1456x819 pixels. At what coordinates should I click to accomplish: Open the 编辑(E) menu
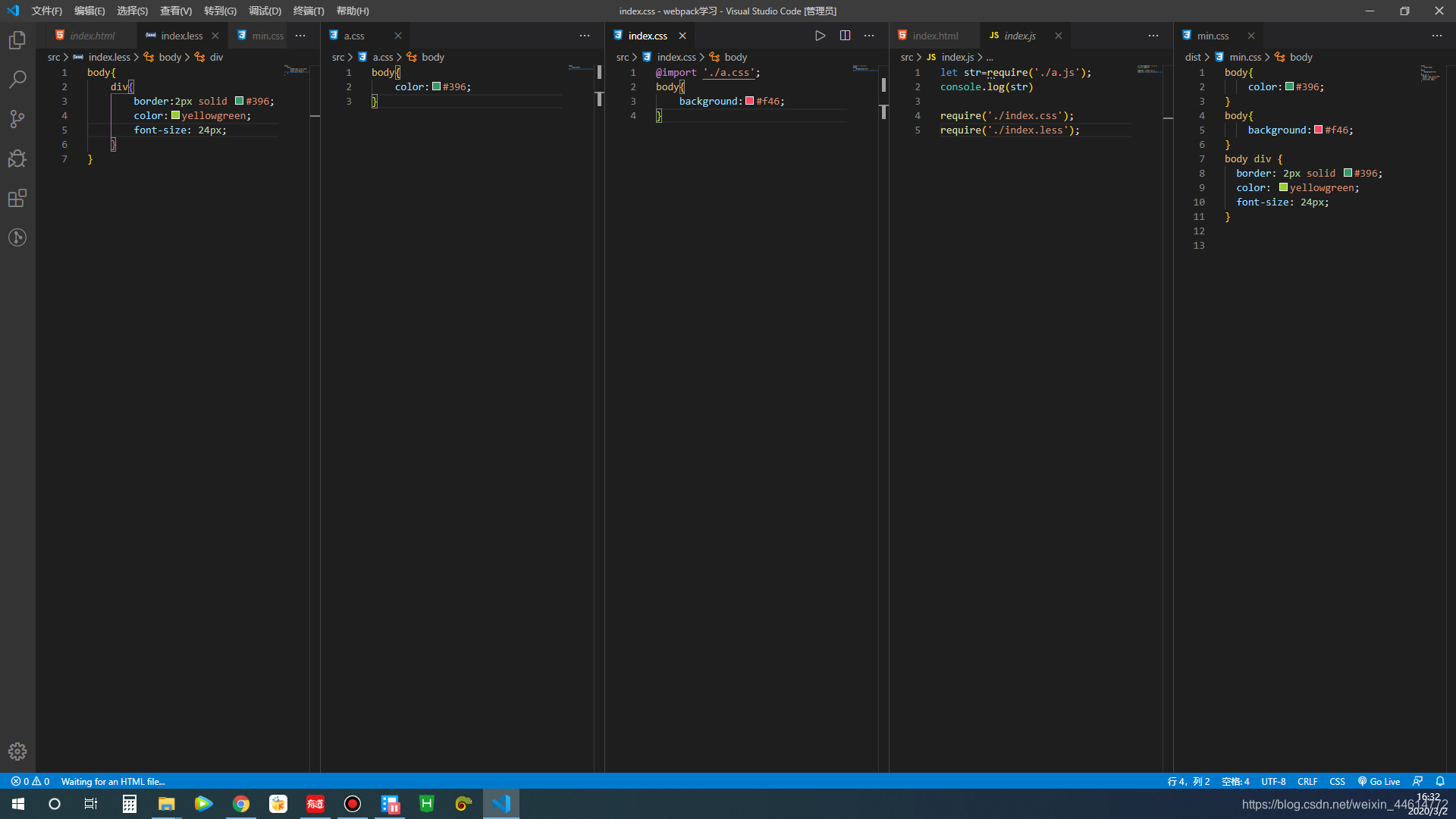(89, 11)
